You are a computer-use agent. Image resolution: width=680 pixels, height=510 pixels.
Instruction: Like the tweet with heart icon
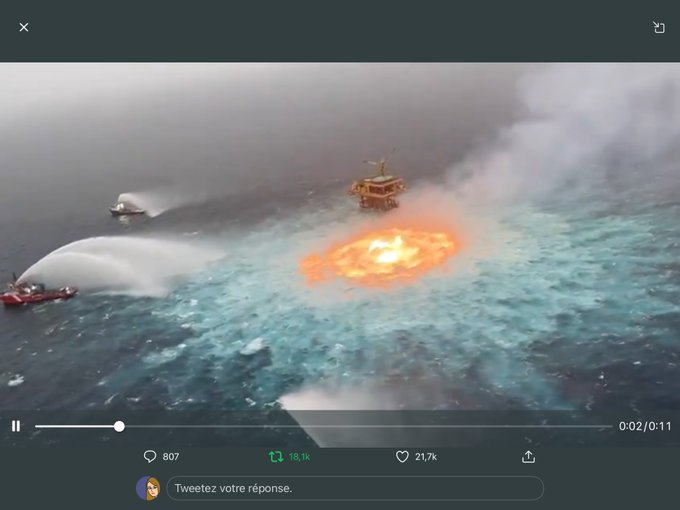coord(402,457)
